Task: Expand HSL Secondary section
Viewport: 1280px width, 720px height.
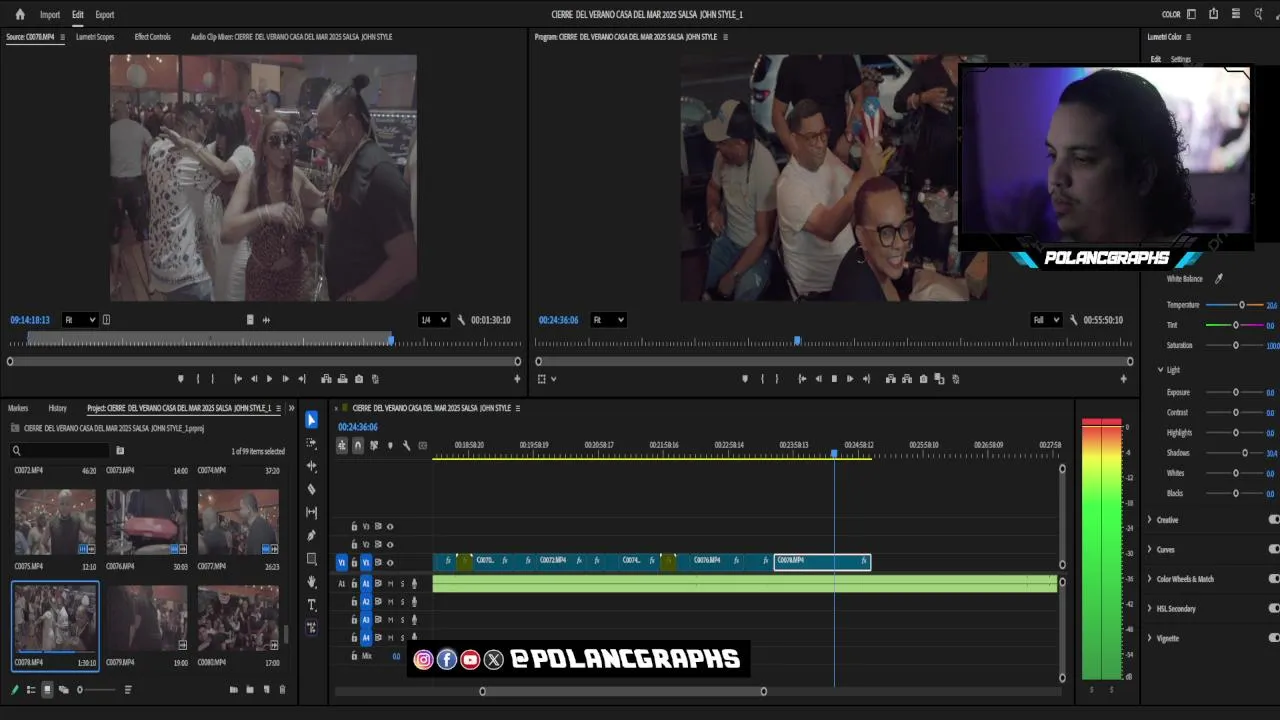Action: coord(1150,608)
